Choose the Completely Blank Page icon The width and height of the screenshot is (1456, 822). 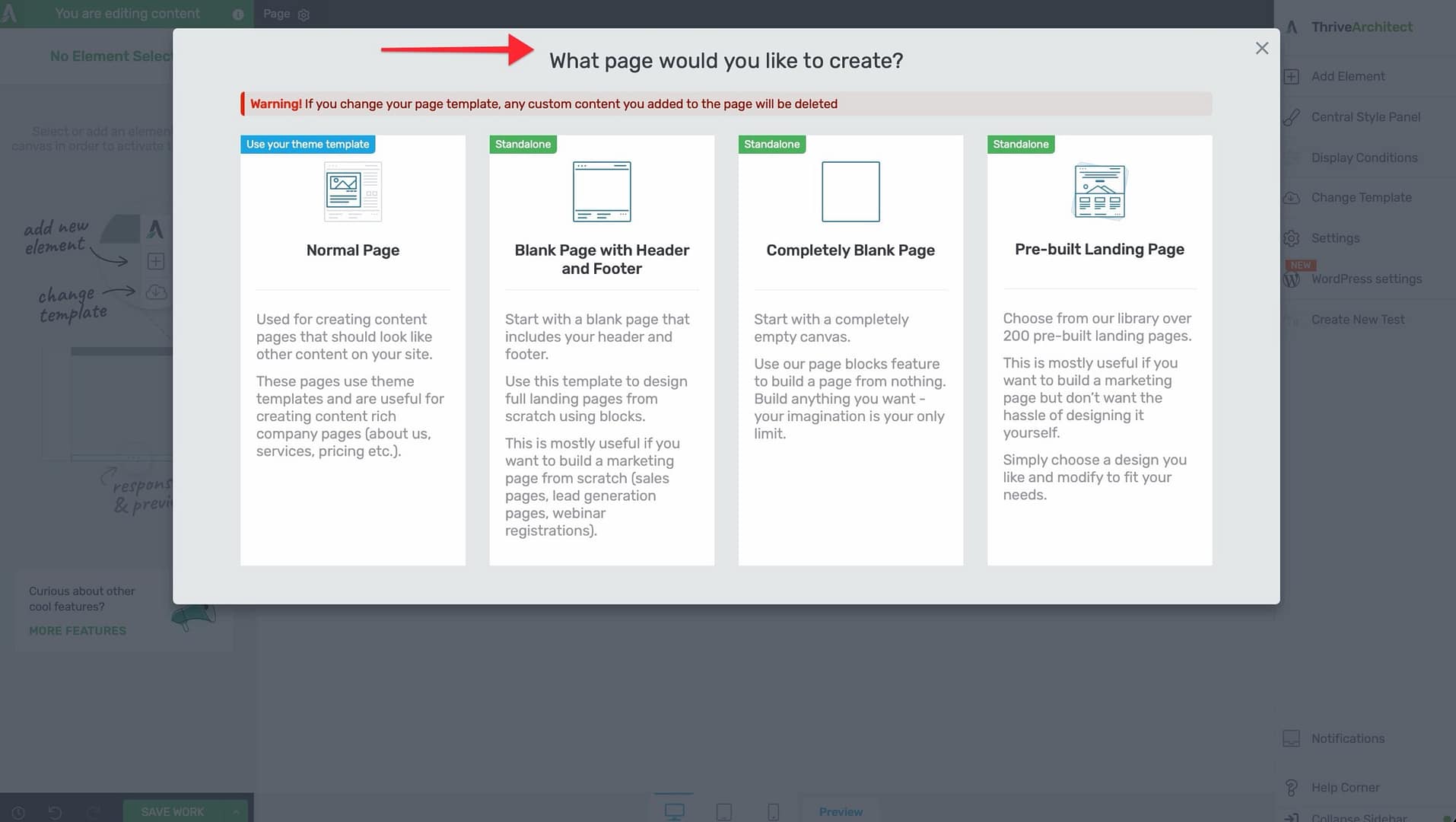[x=850, y=192]
